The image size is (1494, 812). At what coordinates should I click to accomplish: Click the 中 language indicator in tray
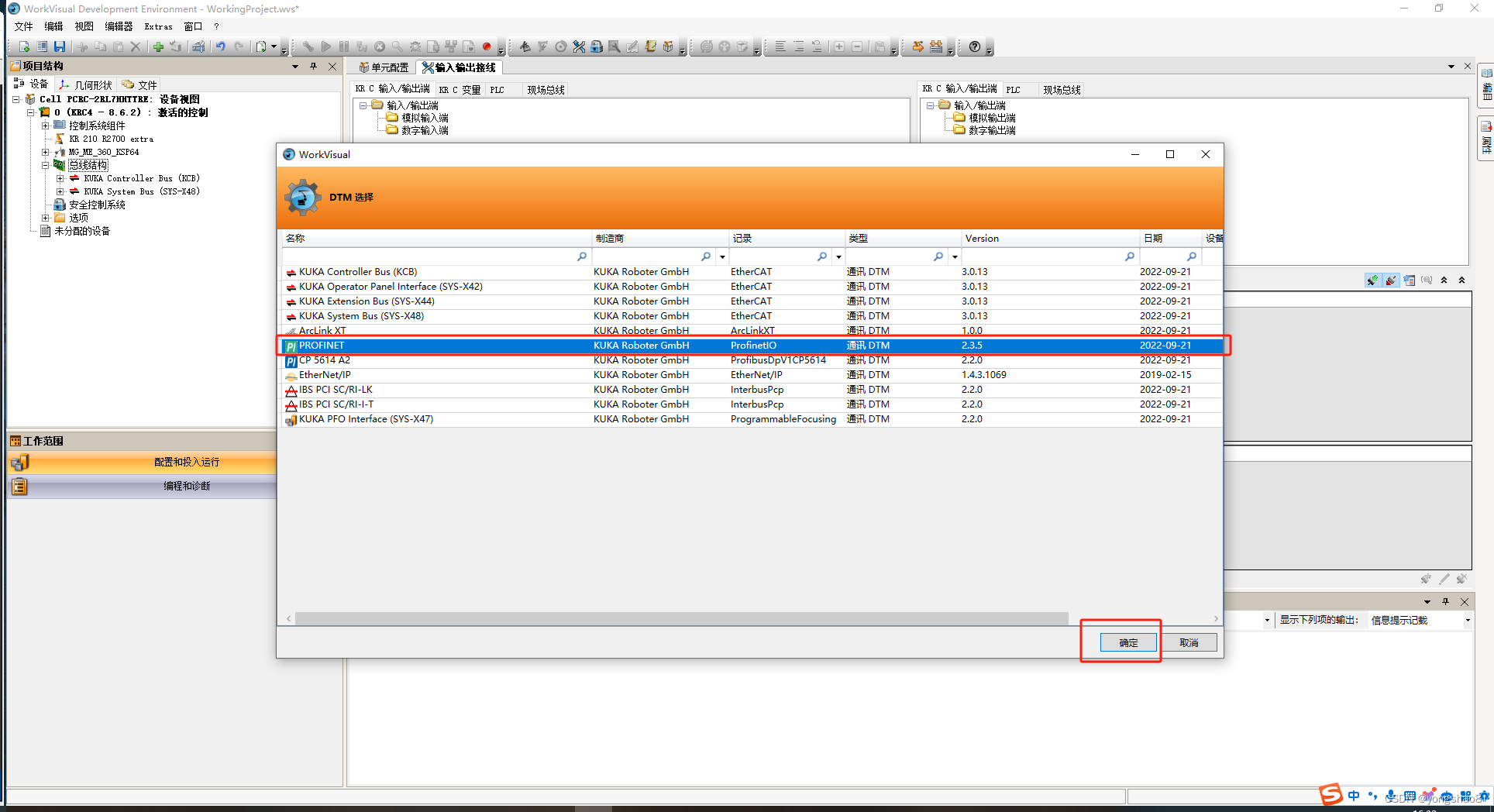(x=1354, y=796)
